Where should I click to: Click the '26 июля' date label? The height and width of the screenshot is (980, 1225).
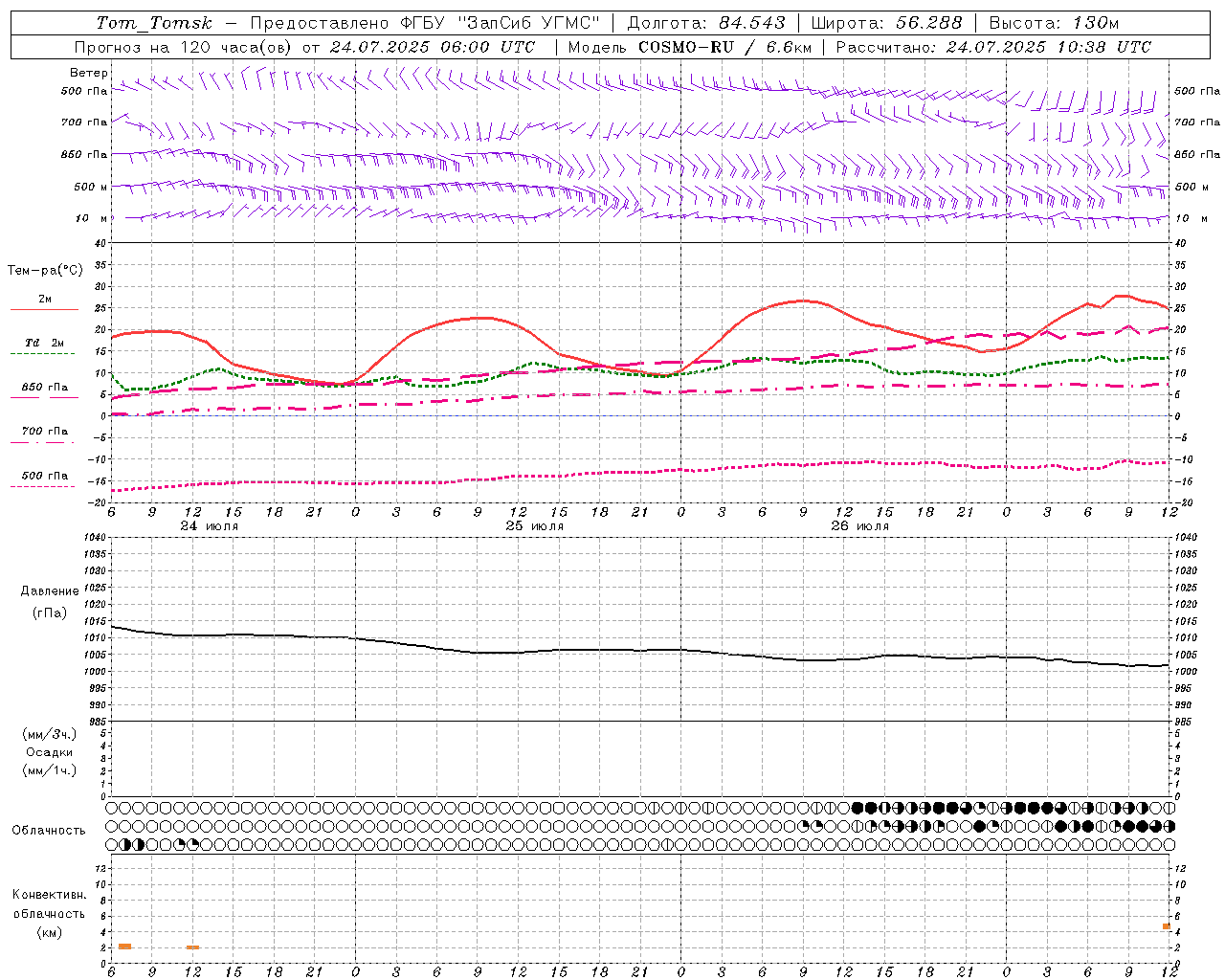pyautogui.click(x=860, y=526)
